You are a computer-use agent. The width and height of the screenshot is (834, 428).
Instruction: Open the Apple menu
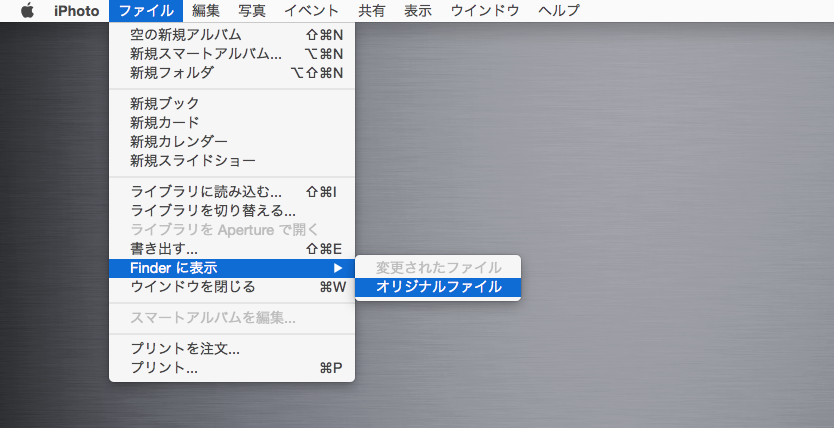[x=27, y=11]
